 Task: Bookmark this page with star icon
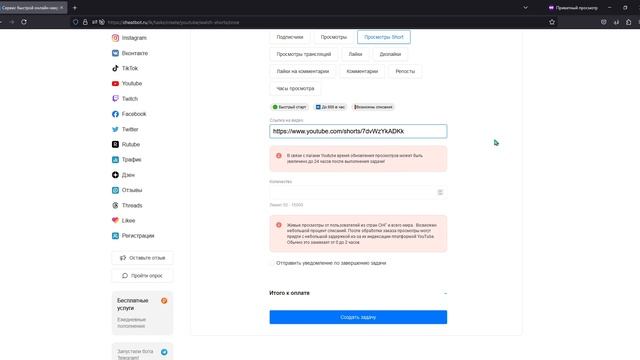[x=552, y=22]
